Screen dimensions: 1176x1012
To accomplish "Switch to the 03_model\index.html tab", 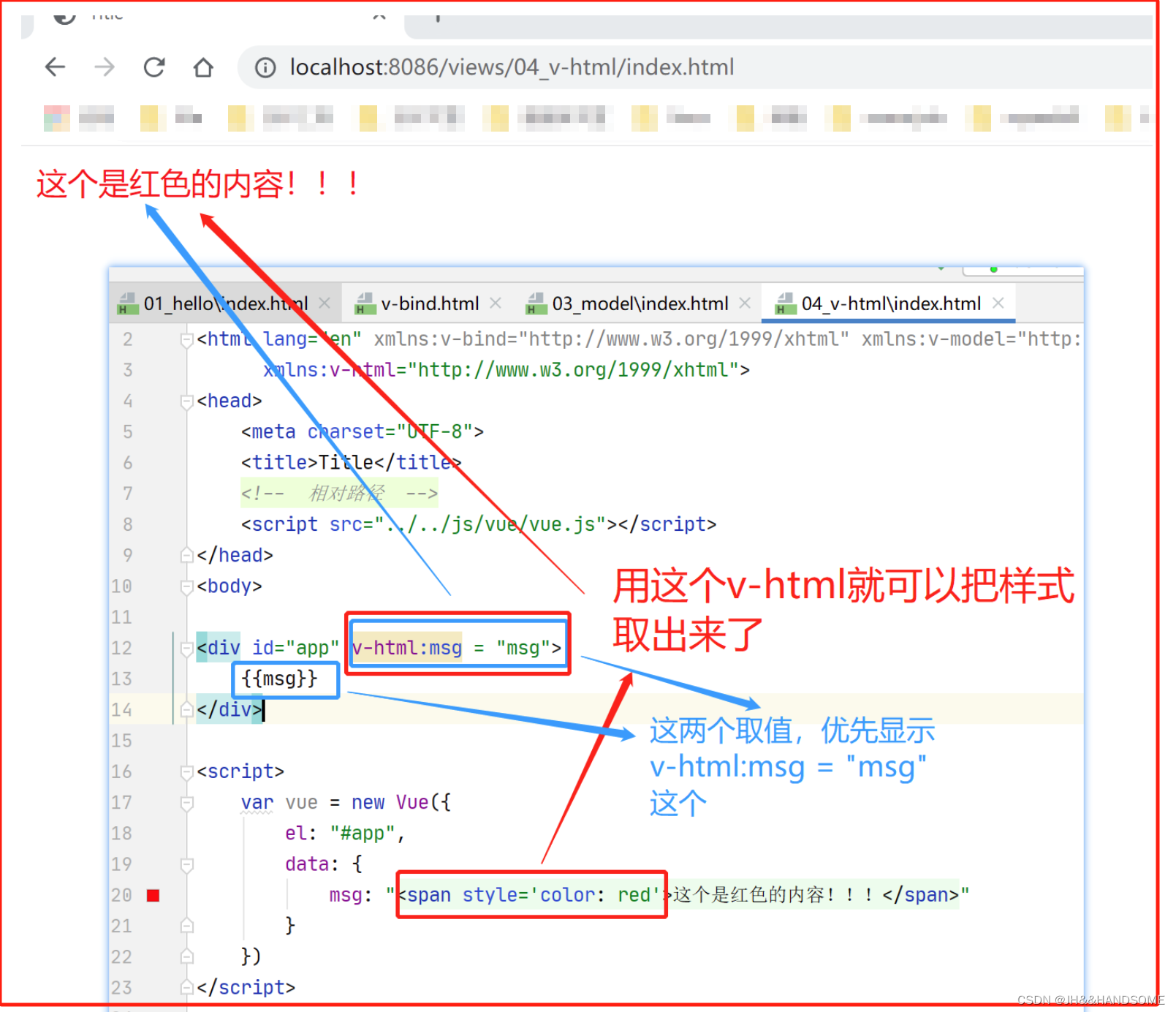I will [640, 303].
